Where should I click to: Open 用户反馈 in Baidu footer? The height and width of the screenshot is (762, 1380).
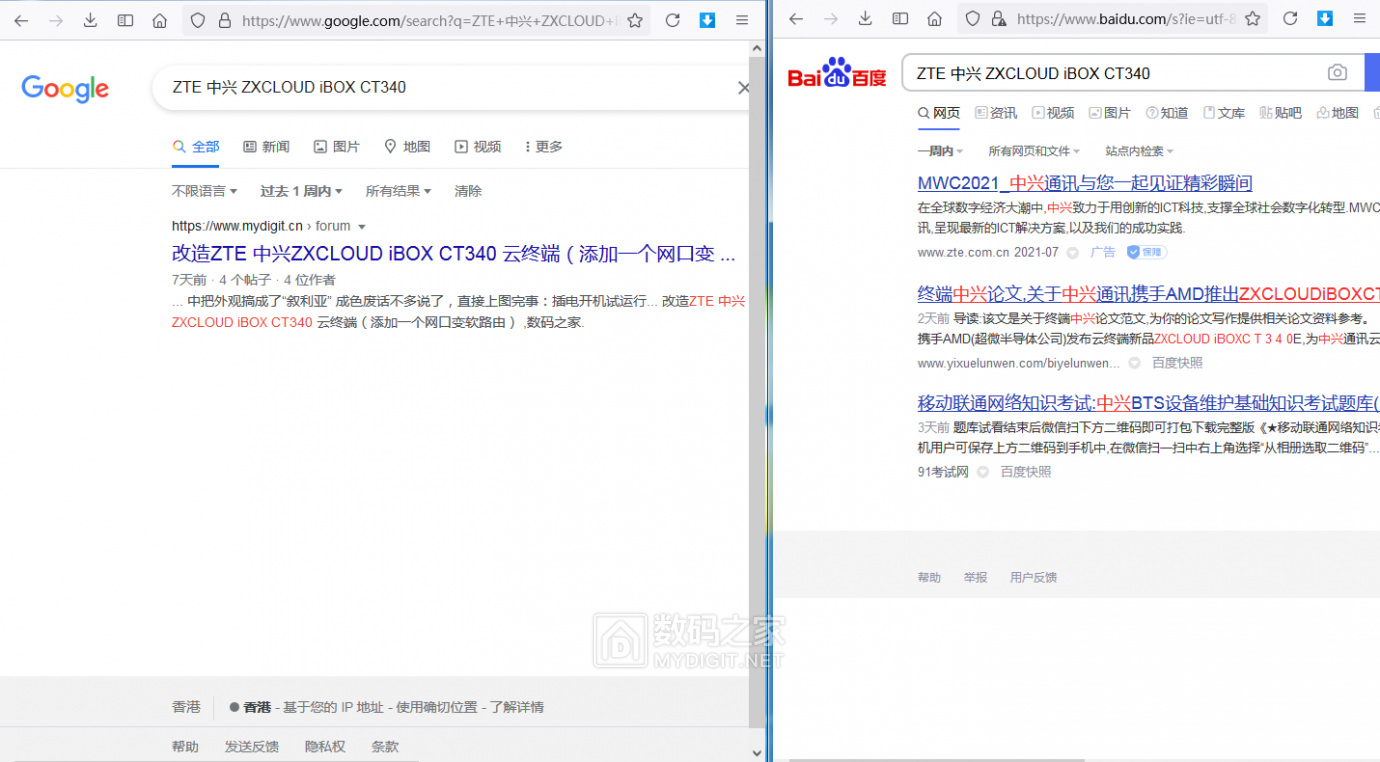(x=1033, y=578)
